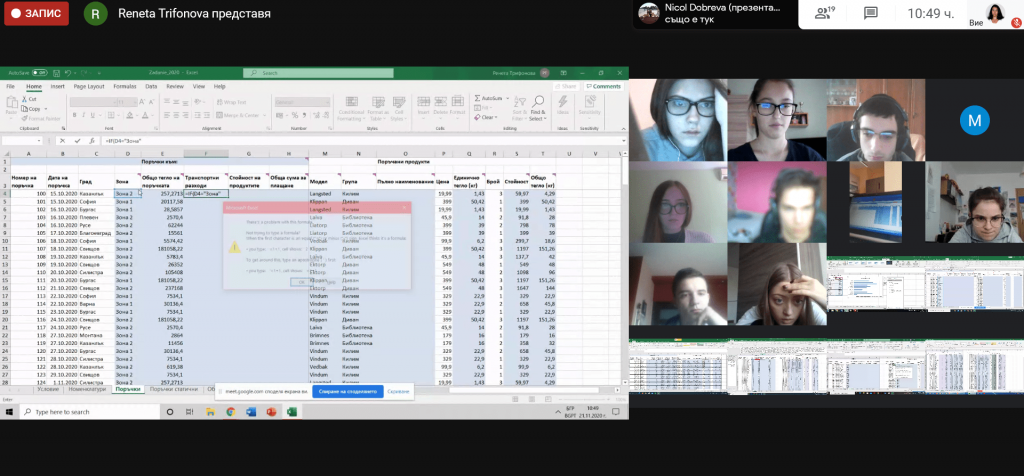Select the Поръчки статични sheet tab
The image size is (1024, 476).
[174, 390]
